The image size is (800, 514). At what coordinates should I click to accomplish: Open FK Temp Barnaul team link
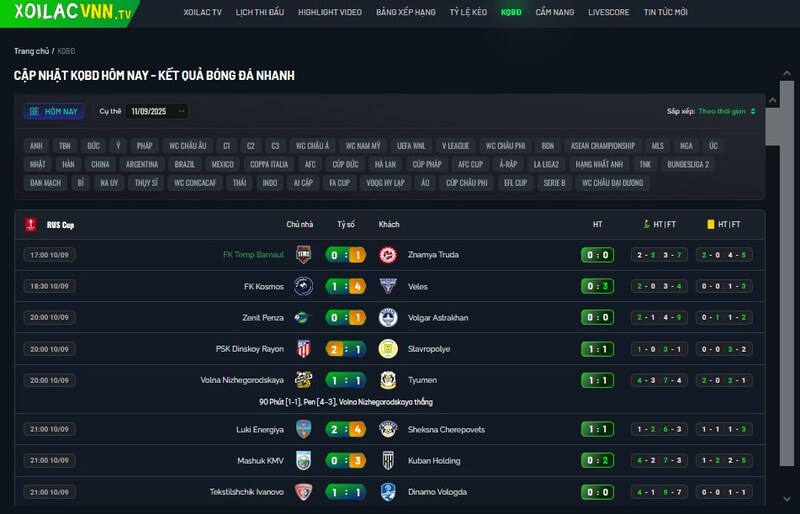[x=253, y=255]
